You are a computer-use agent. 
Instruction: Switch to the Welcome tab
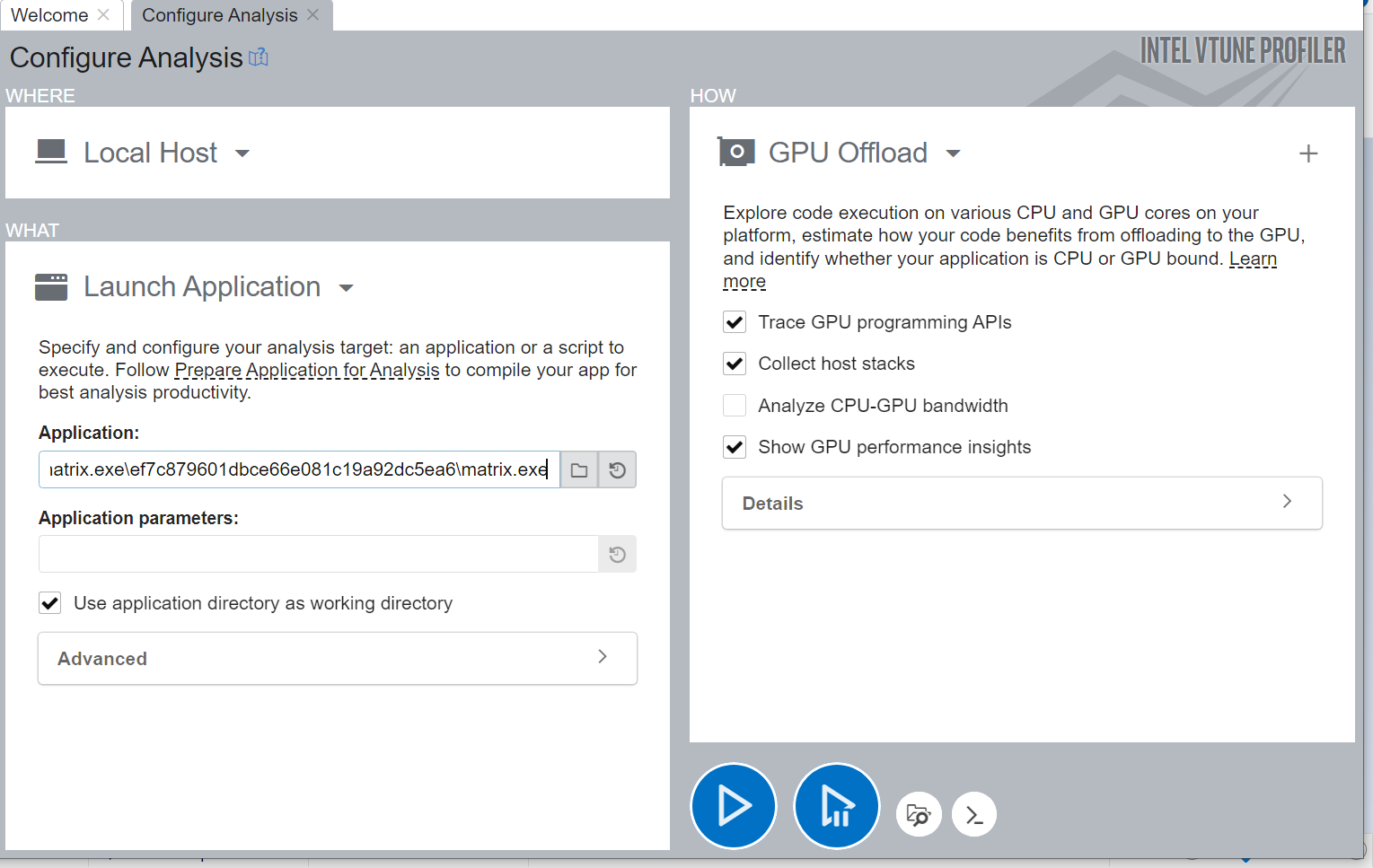coord(49,15)
